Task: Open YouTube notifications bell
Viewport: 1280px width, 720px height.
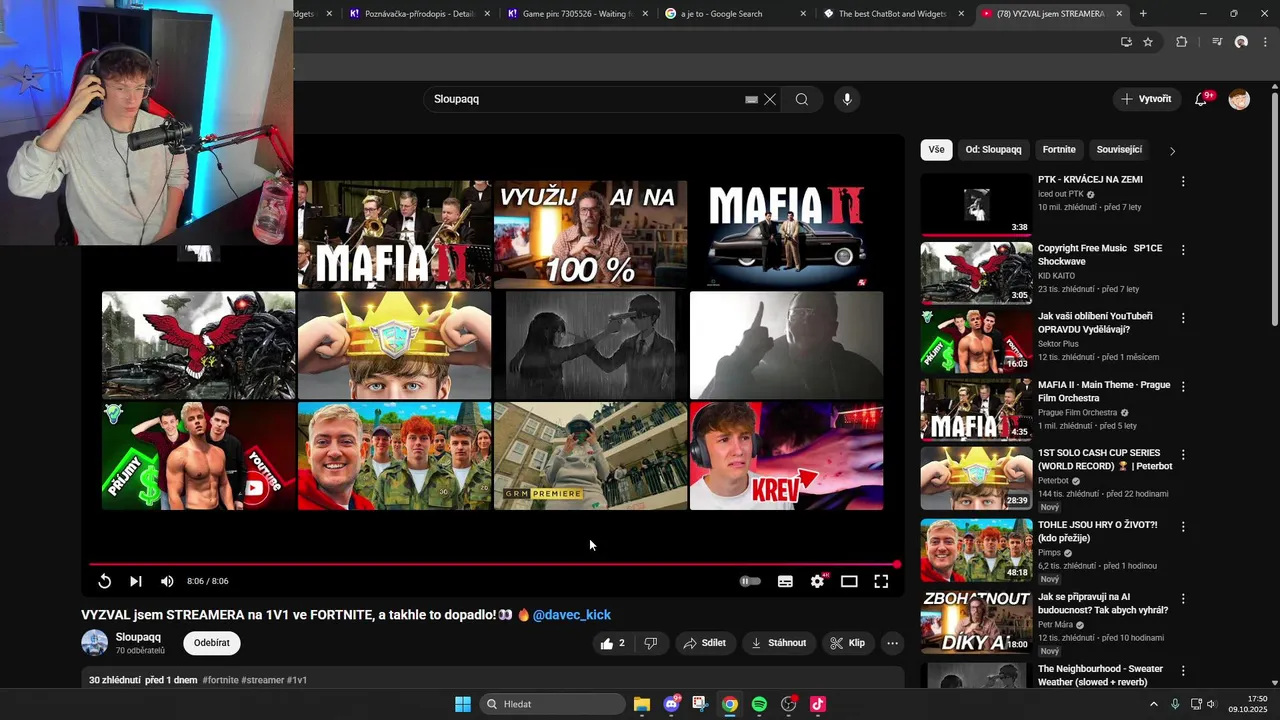Action: 1201,99
